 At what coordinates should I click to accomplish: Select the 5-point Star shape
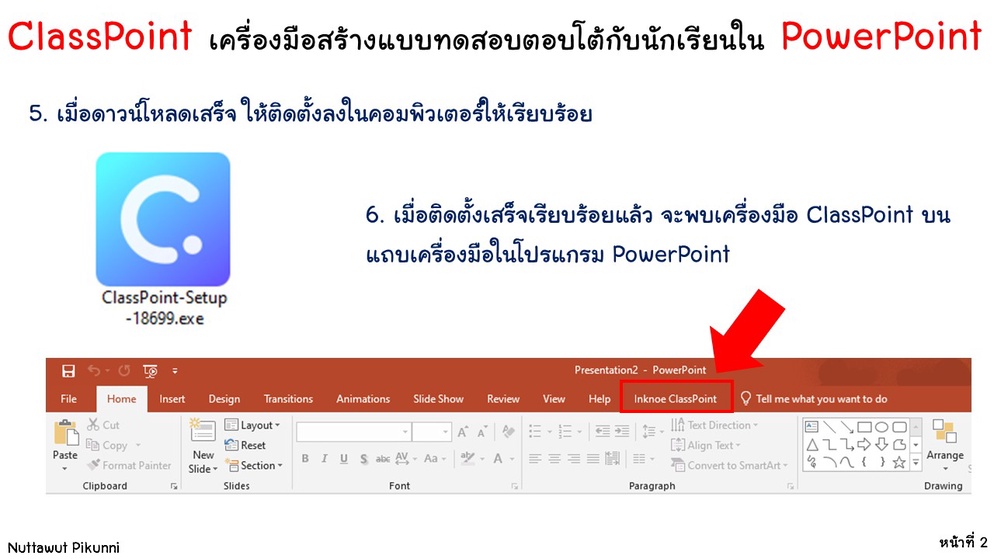pyautogui.click(x=899, y=463)
